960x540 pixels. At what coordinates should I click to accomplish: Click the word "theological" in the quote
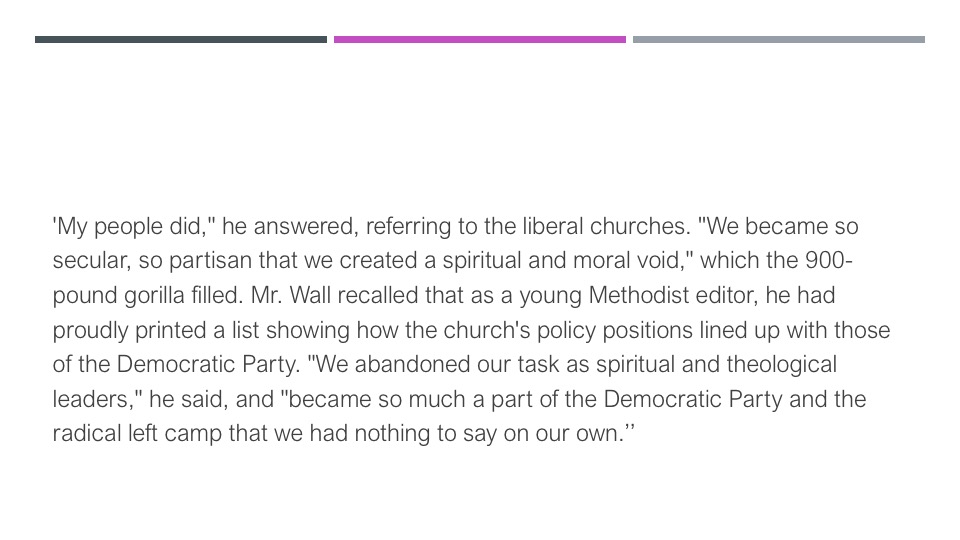click(781, 365)
